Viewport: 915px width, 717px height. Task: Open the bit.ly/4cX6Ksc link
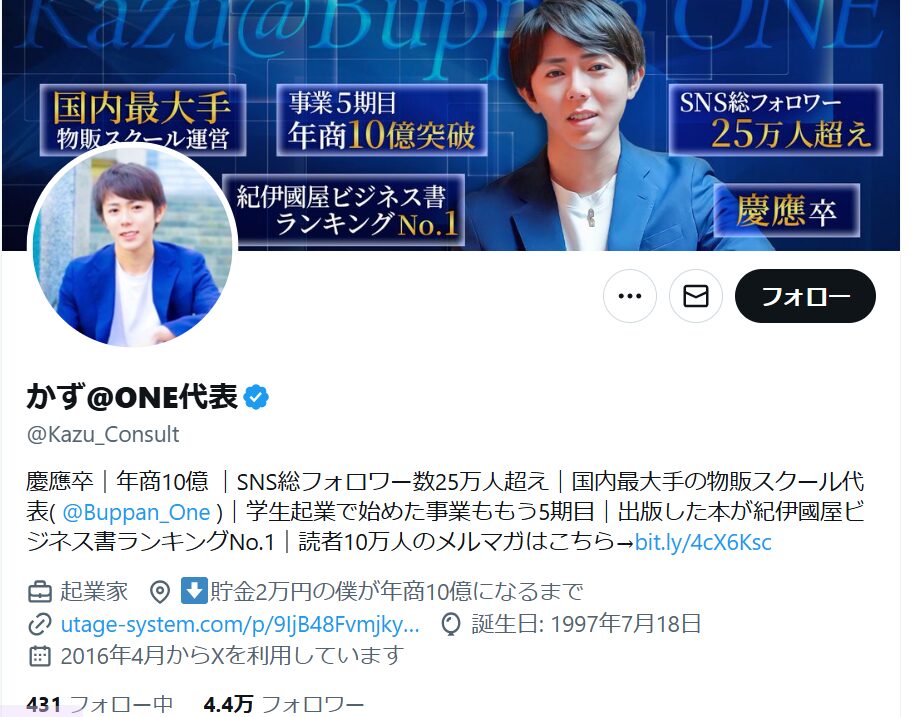click(x=703, y=543)
